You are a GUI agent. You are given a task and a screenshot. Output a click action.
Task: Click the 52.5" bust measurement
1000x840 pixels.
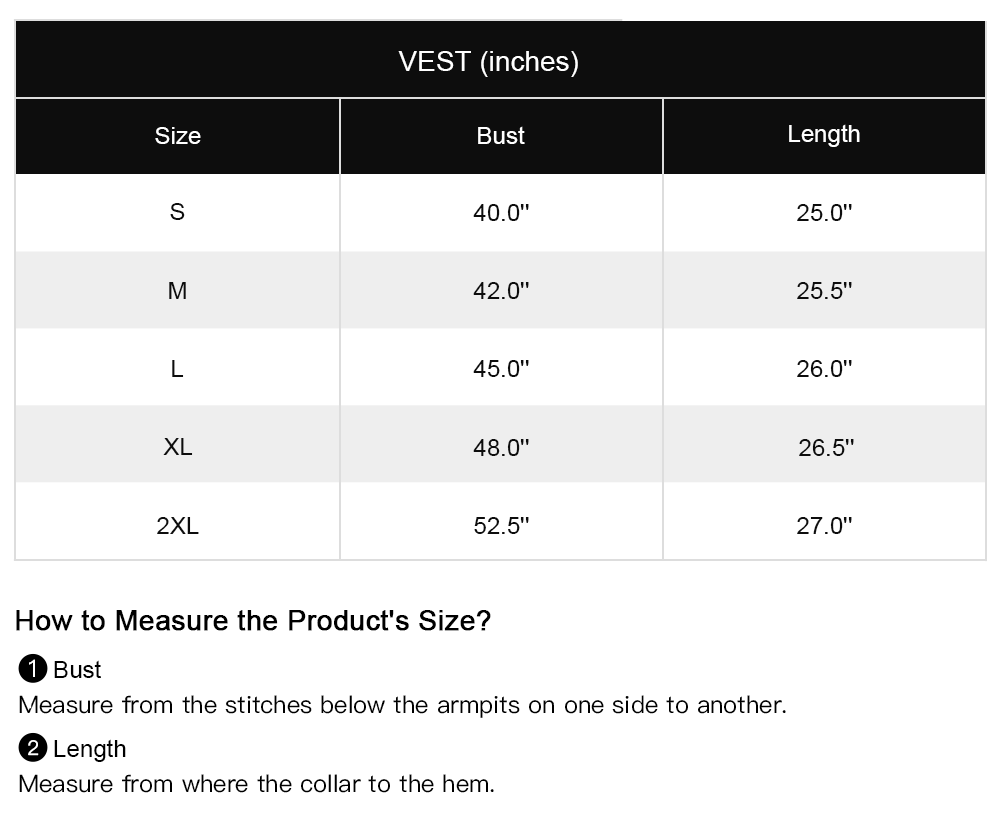pos(501,525)
